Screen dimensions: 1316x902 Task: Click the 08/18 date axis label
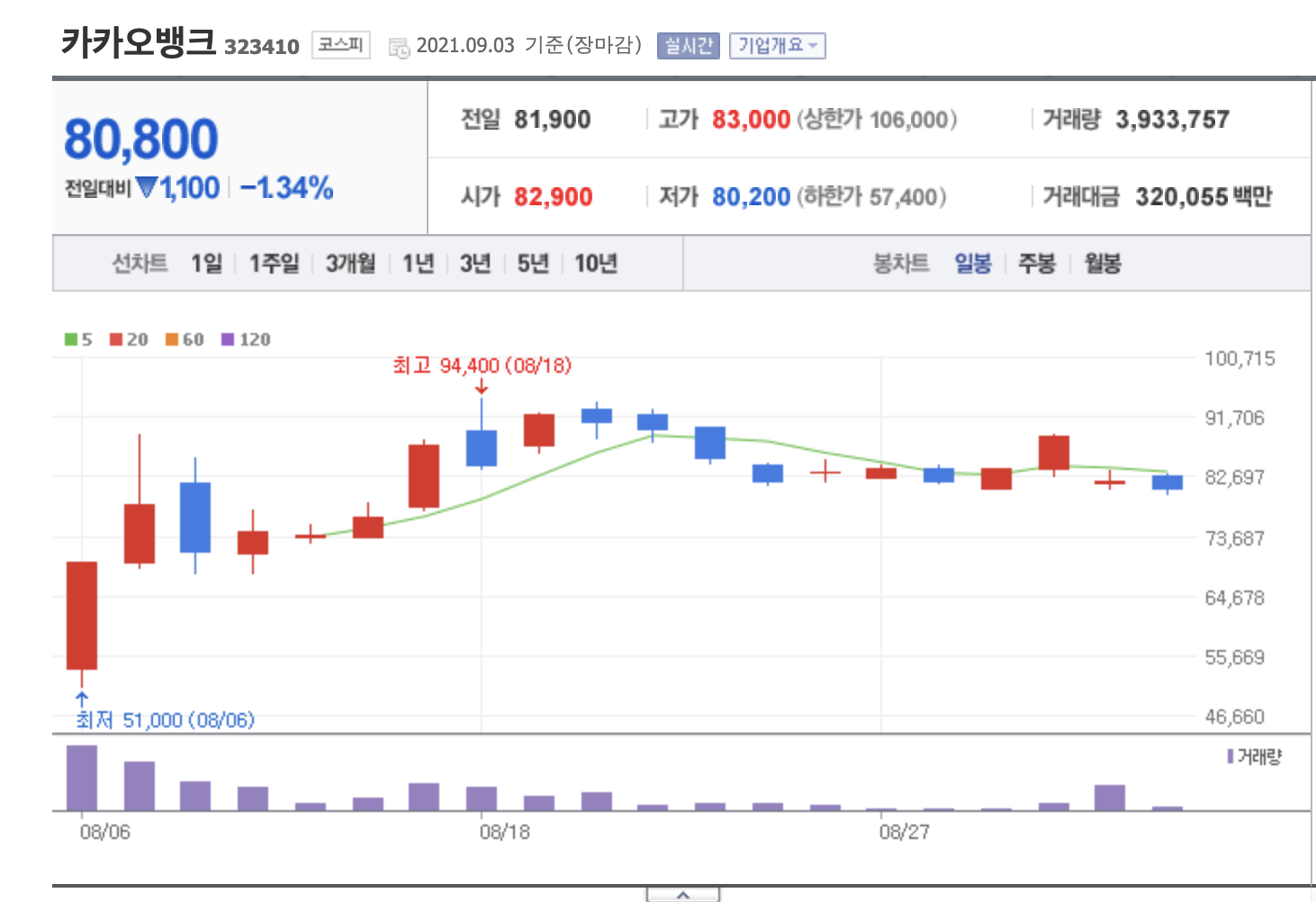[505, 832]
